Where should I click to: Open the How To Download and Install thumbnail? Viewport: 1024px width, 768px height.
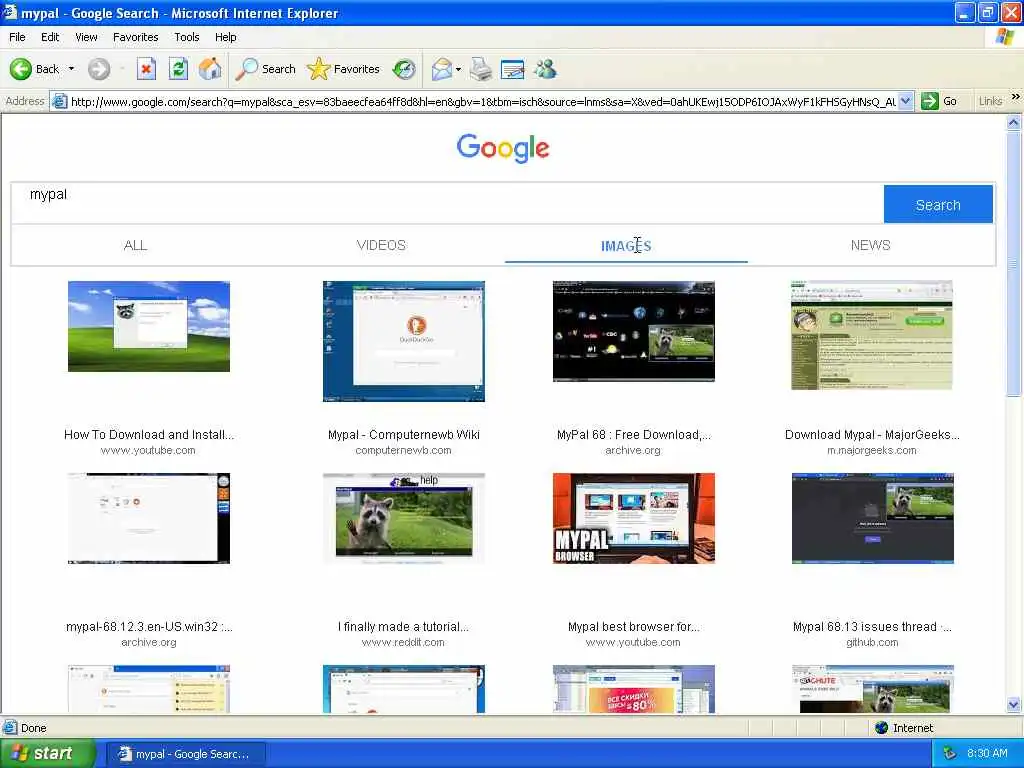click(x=149, y=327)
